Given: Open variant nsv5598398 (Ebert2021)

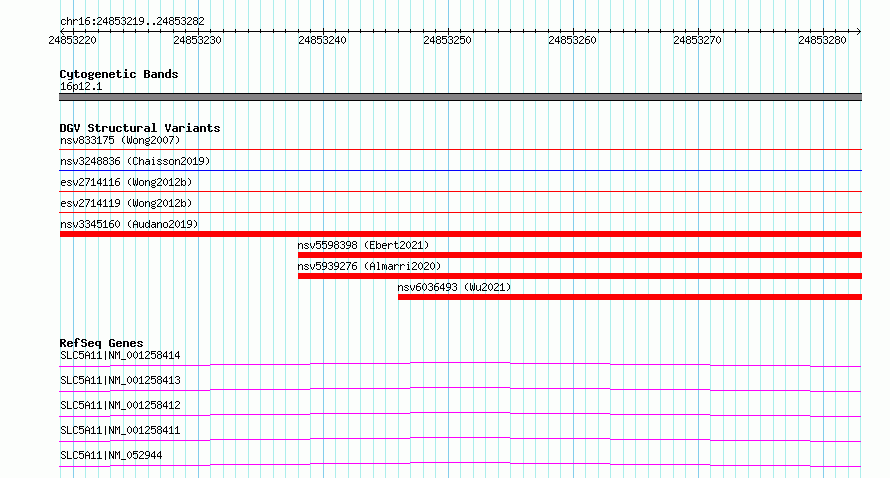Looking at the screenshot, I should coord(363,245).
